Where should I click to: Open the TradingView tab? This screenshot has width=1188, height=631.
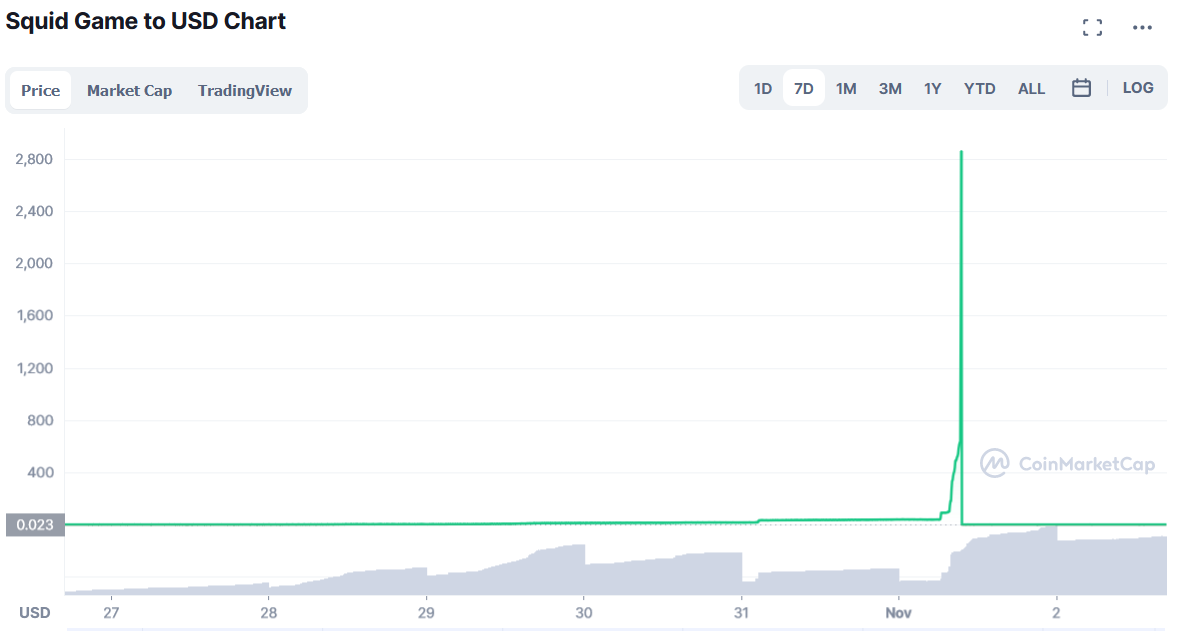coord(245,90)
